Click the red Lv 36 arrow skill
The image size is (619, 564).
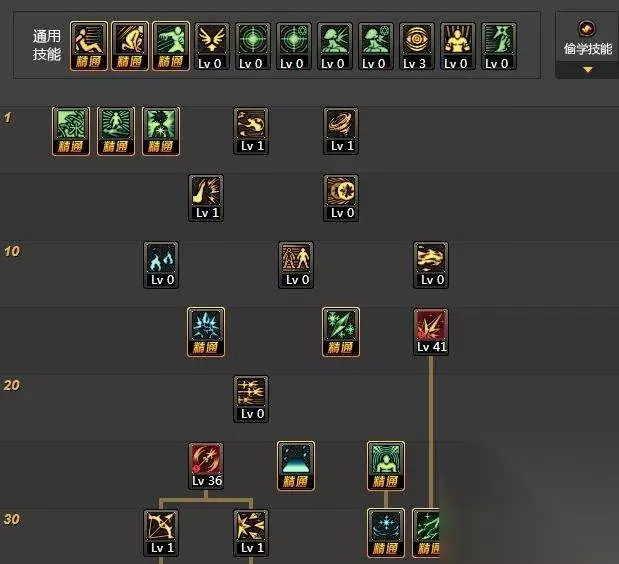click(206, 466)
